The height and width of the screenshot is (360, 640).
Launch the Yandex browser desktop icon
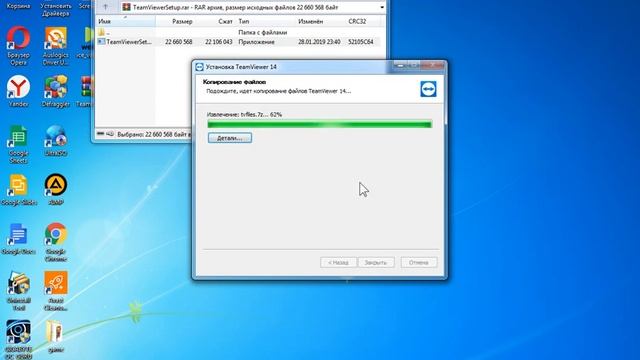click(18, 91)
